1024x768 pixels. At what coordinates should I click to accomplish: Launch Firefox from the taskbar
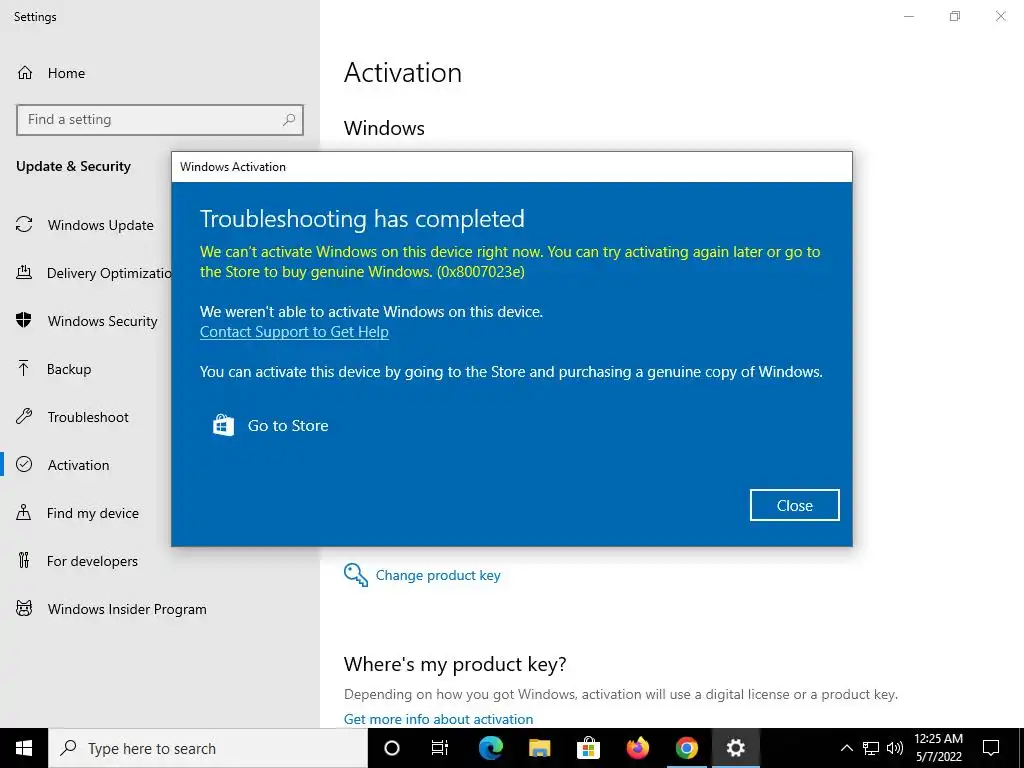[x=637, y=748]
